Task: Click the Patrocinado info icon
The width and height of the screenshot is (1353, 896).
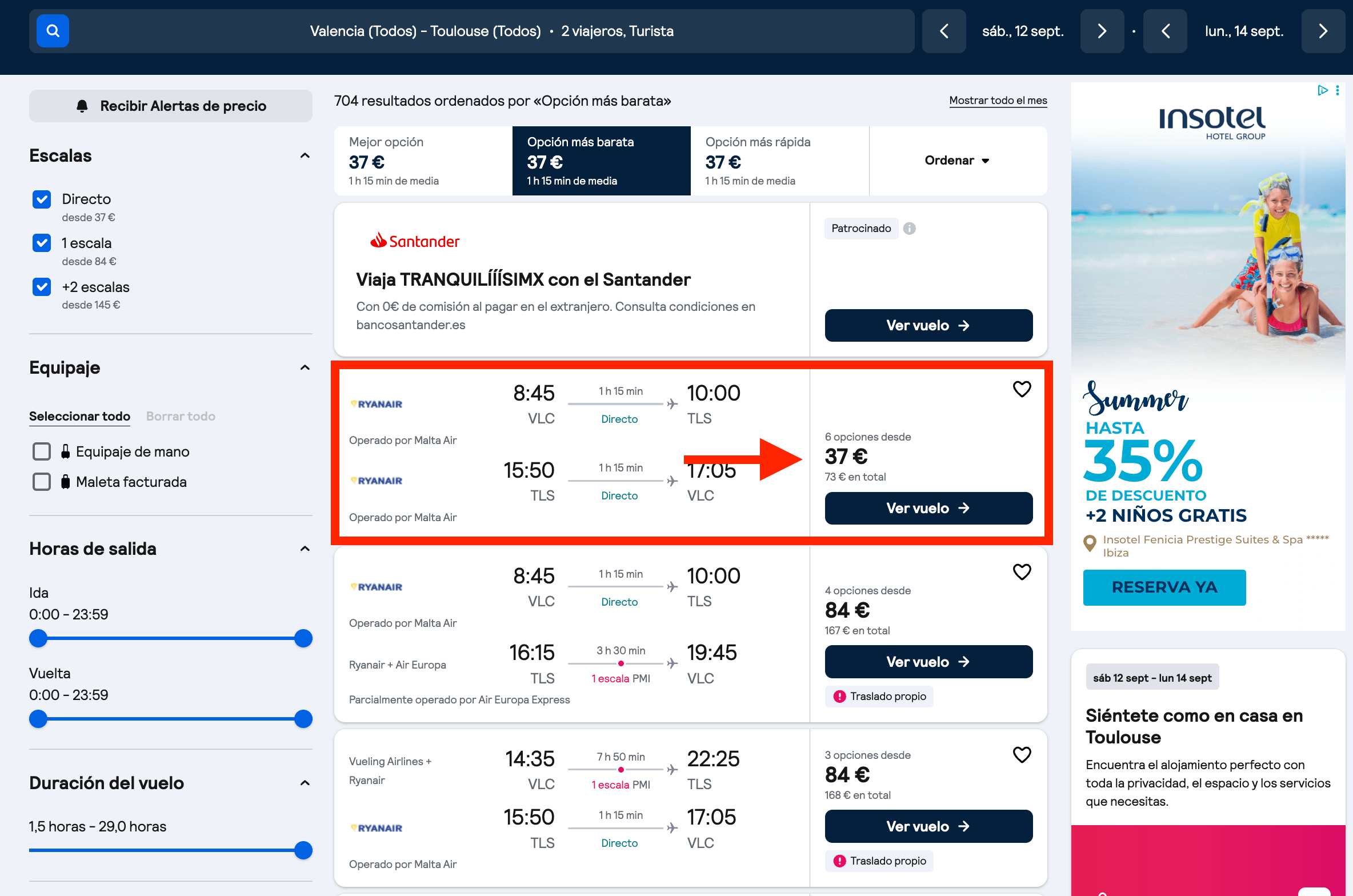Action: point(909,229)
